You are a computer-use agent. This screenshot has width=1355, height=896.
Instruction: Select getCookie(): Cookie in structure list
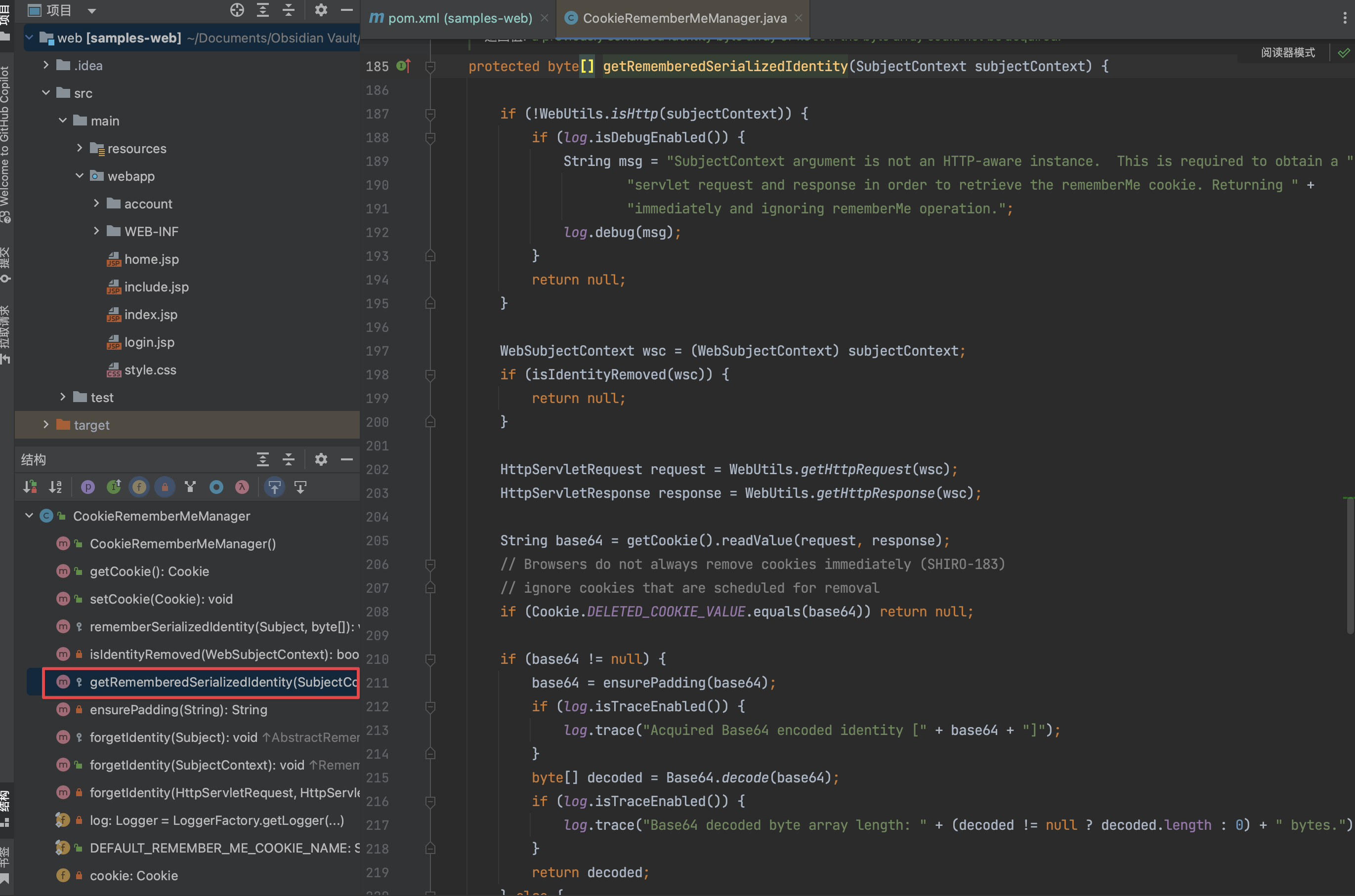[149, 571]
